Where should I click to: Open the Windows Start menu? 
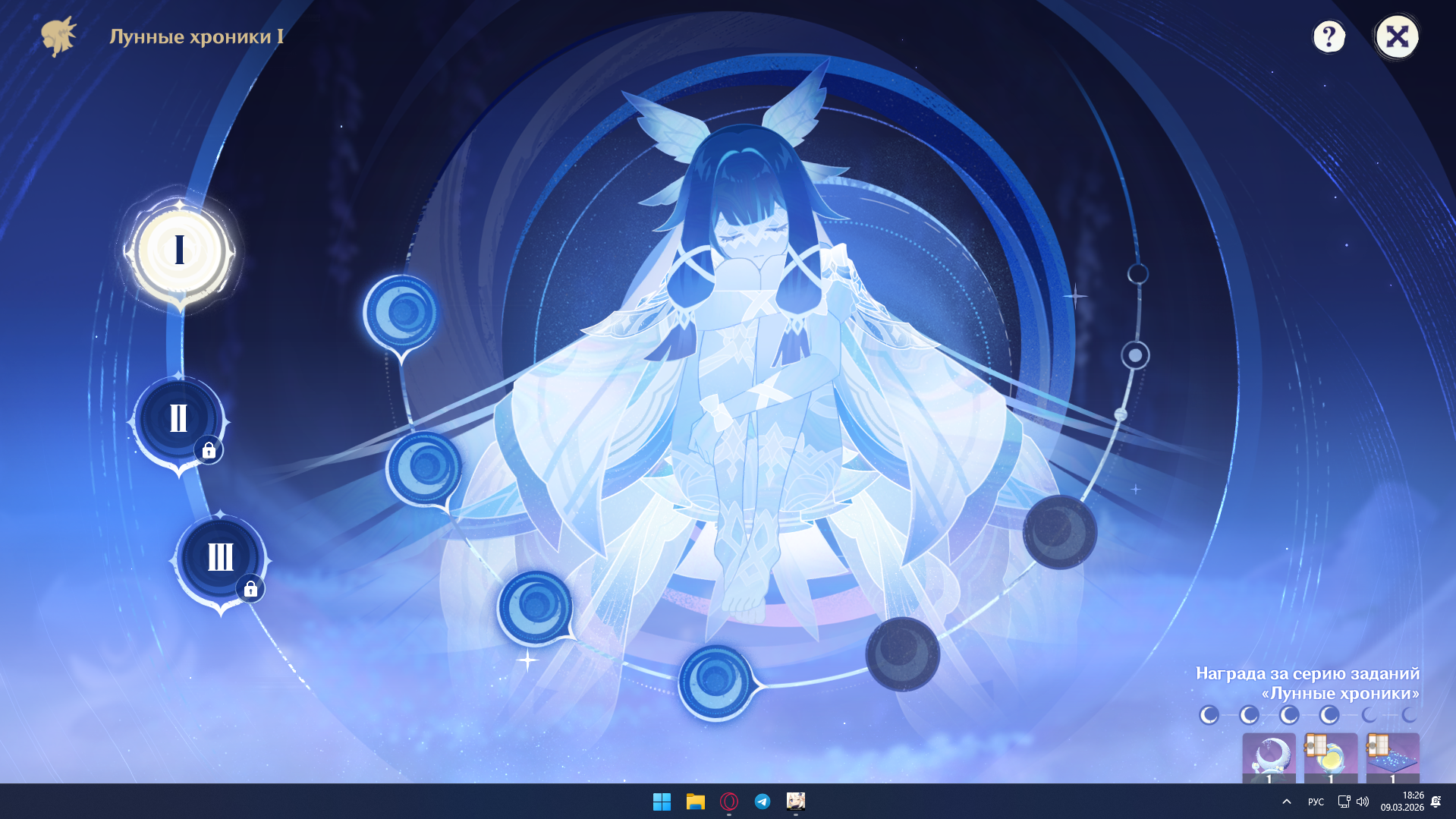point(662,802)
